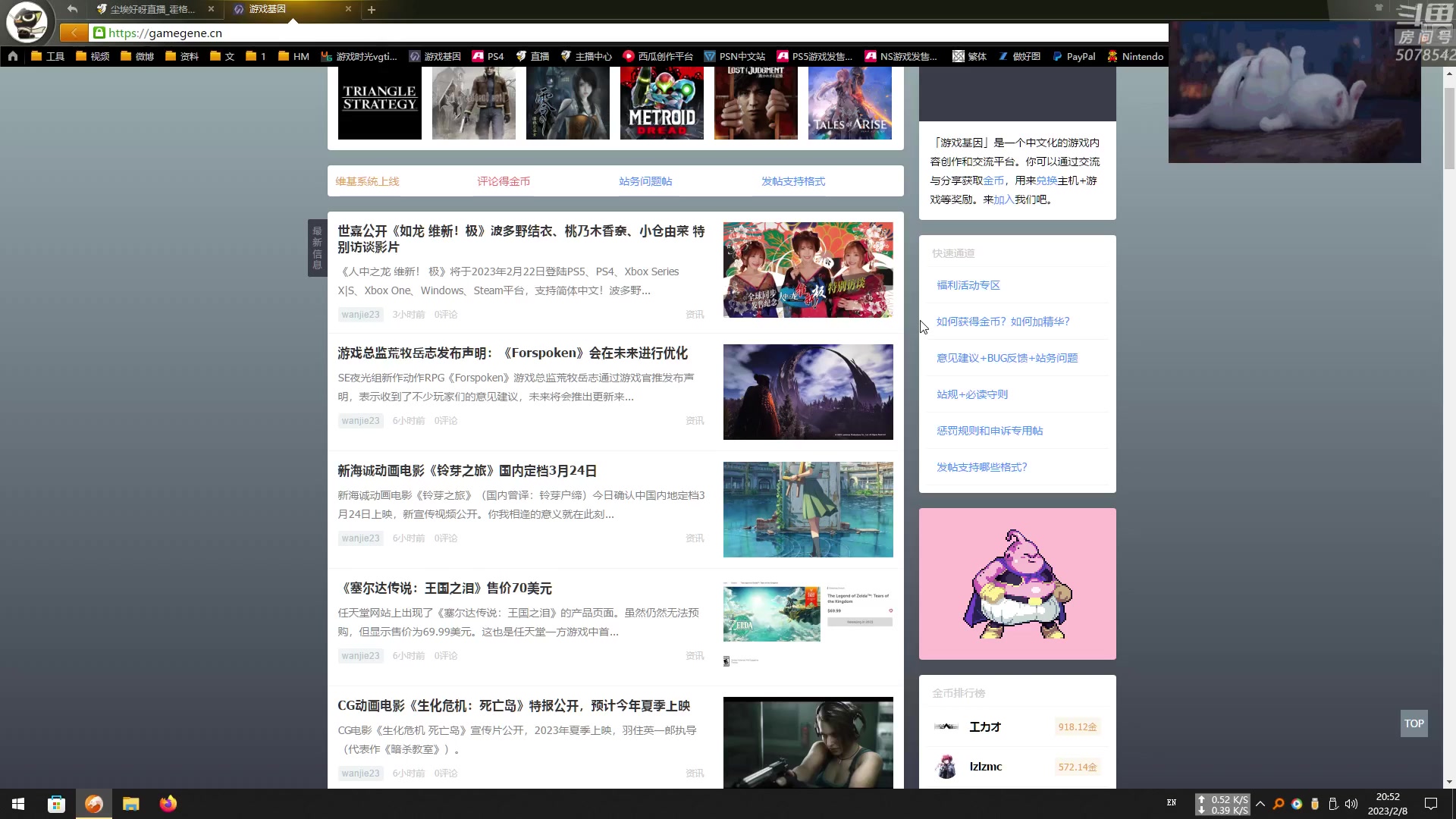1456x819 pixels.
Task: Open the 生化危机：死亡岛 article title
Action: pos(513,706)
